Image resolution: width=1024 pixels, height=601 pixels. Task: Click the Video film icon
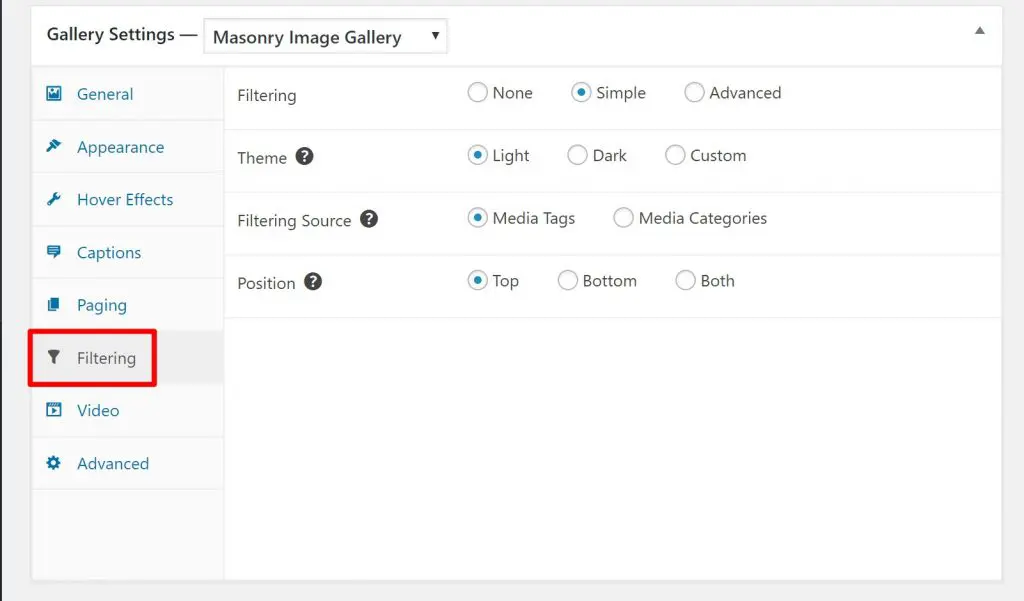tap(54, 410)
